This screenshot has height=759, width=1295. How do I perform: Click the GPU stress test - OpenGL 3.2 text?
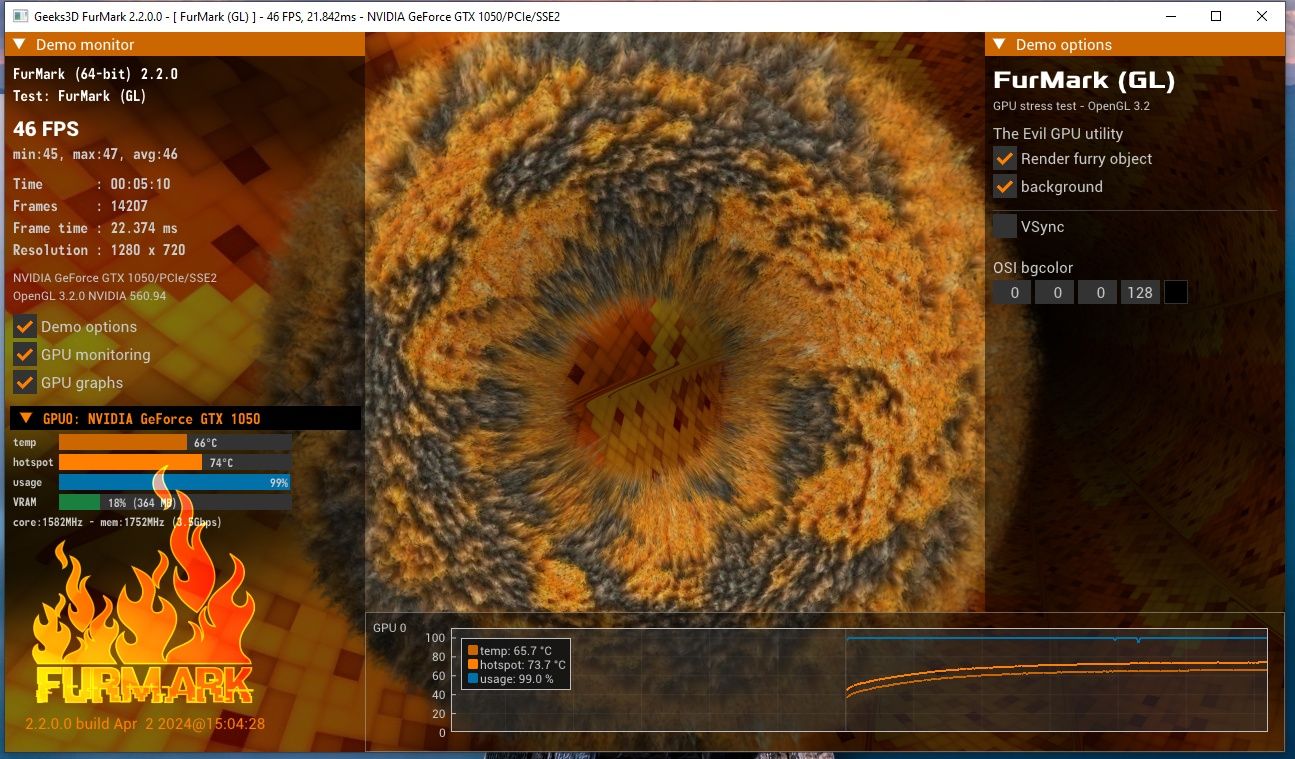tap(1070, 106)
